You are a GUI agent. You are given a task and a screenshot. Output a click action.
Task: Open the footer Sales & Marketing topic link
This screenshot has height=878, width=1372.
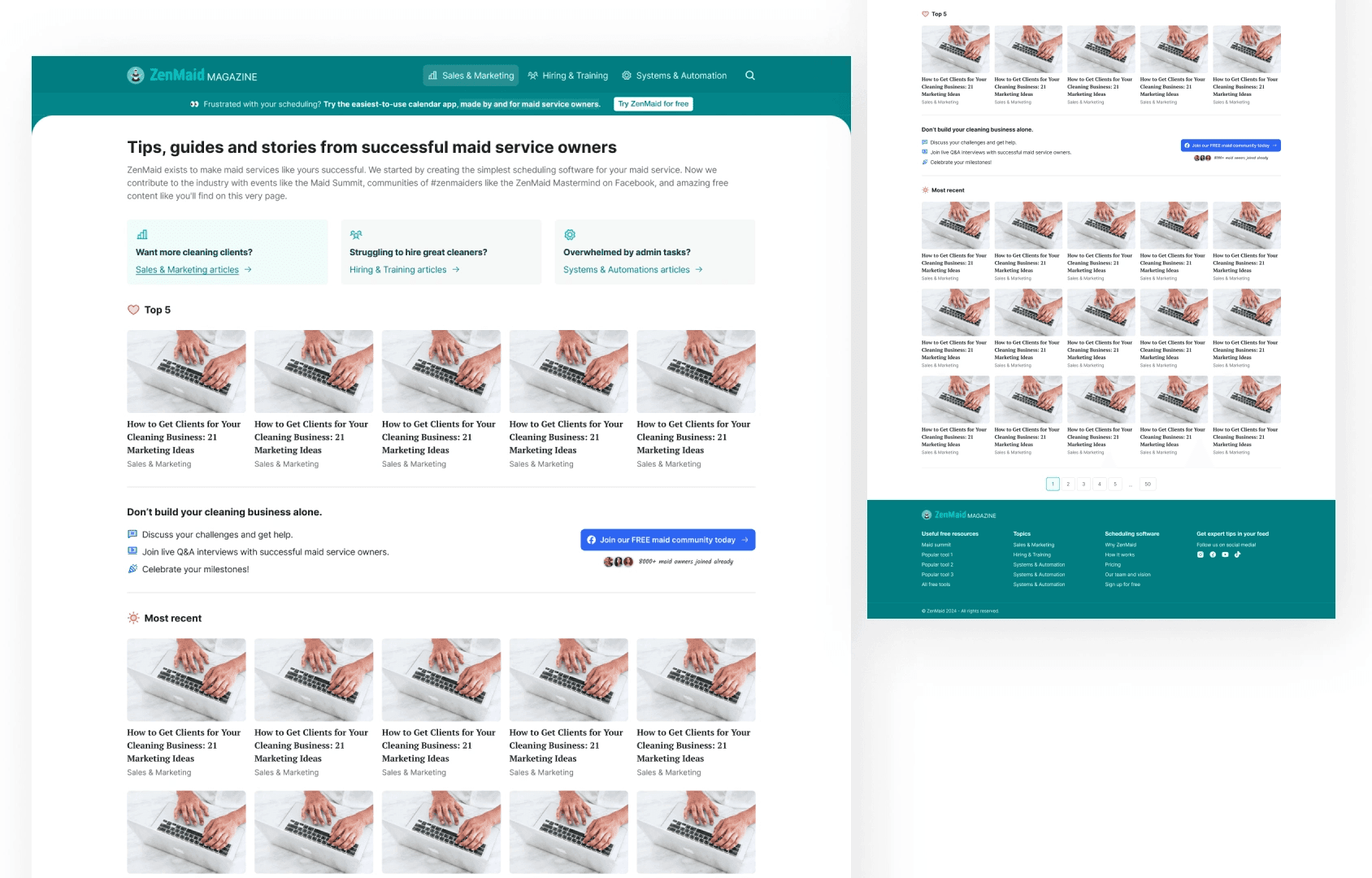[1034, 545]
